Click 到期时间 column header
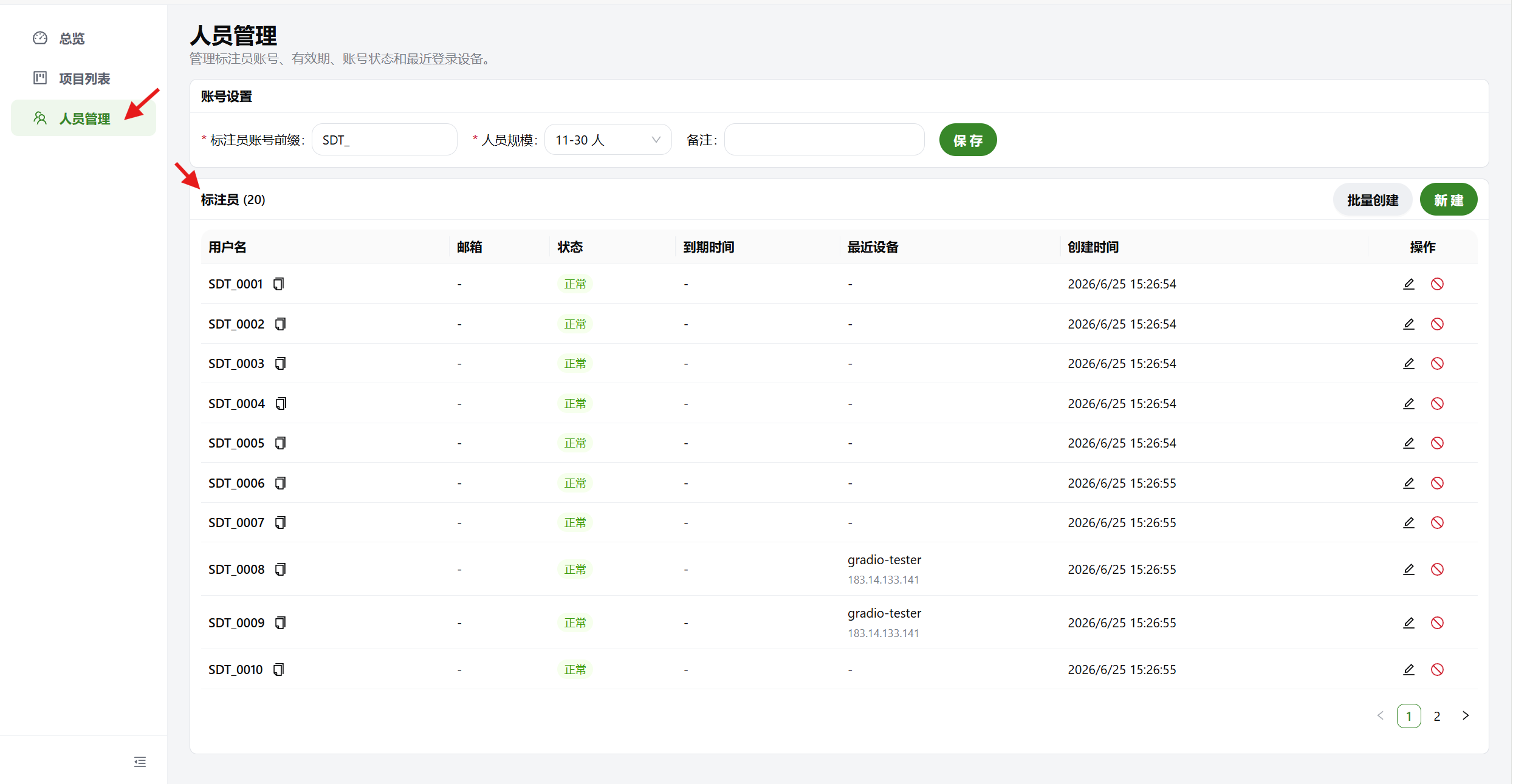 click(x=708, y=247)
